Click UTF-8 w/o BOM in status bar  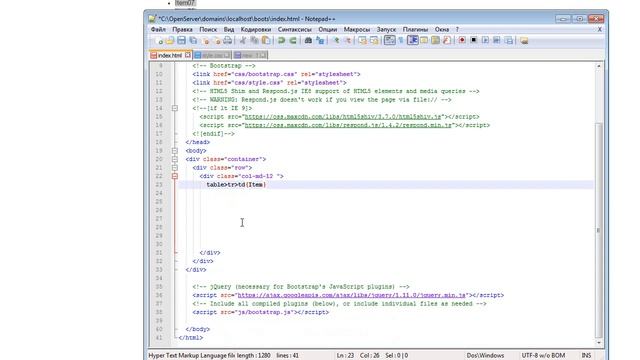pos(543,356)
